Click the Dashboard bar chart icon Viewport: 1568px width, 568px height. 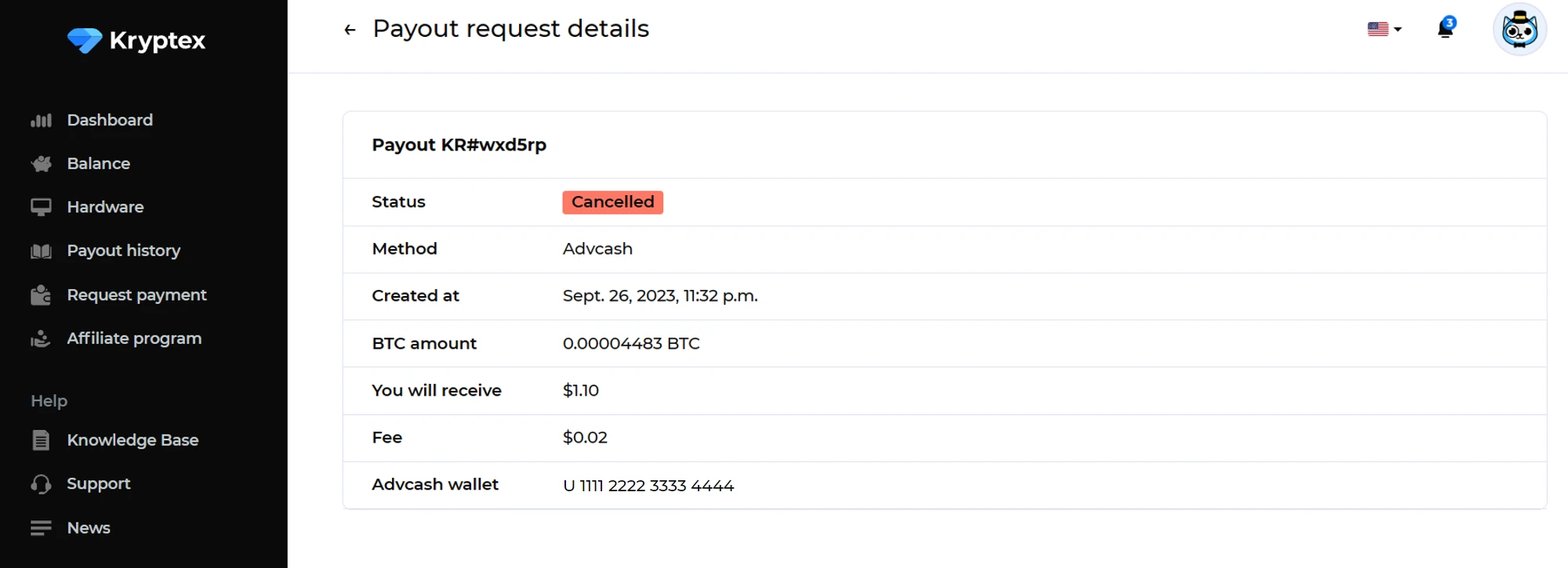[41, 121]
